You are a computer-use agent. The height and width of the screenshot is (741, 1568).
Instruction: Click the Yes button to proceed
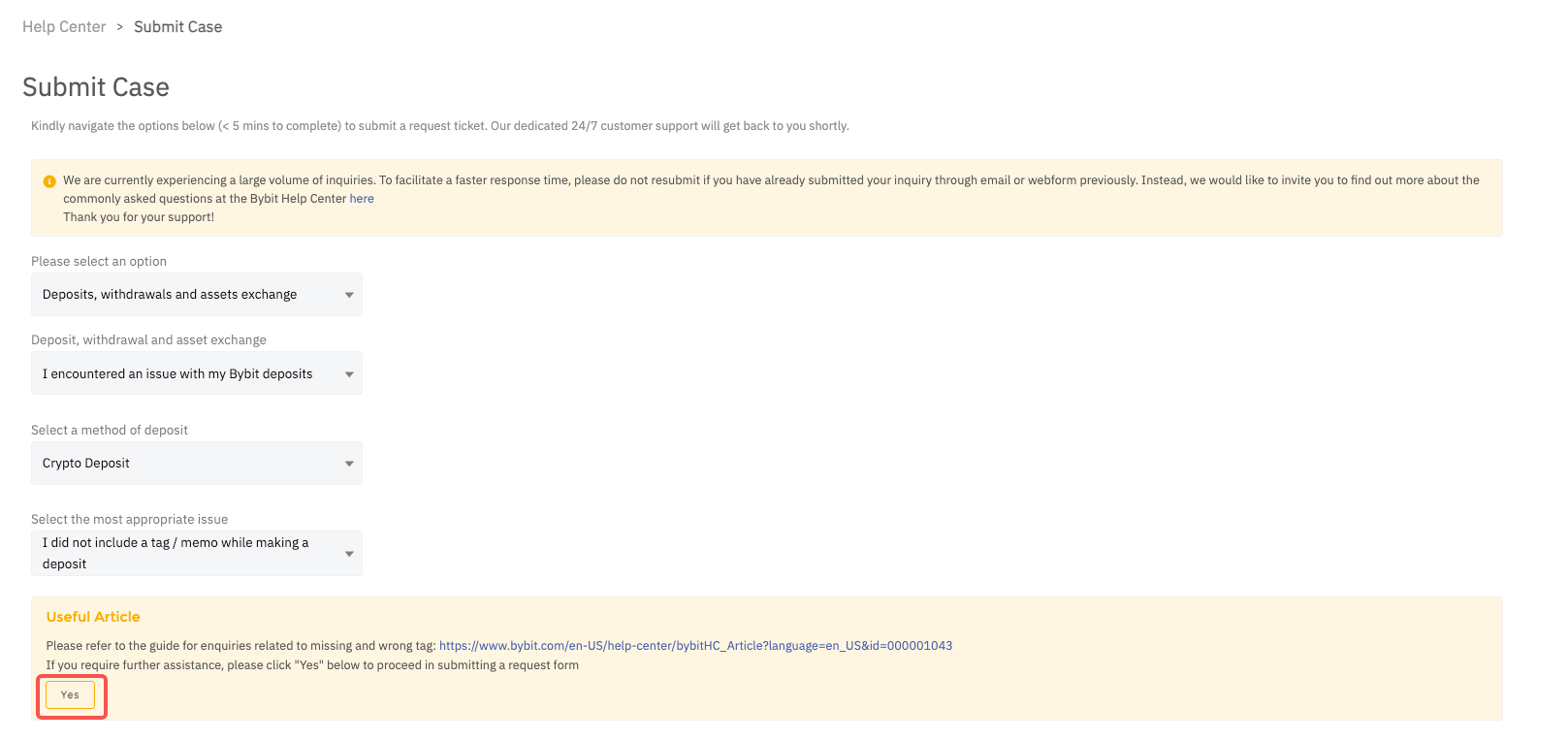pos(70,695)
